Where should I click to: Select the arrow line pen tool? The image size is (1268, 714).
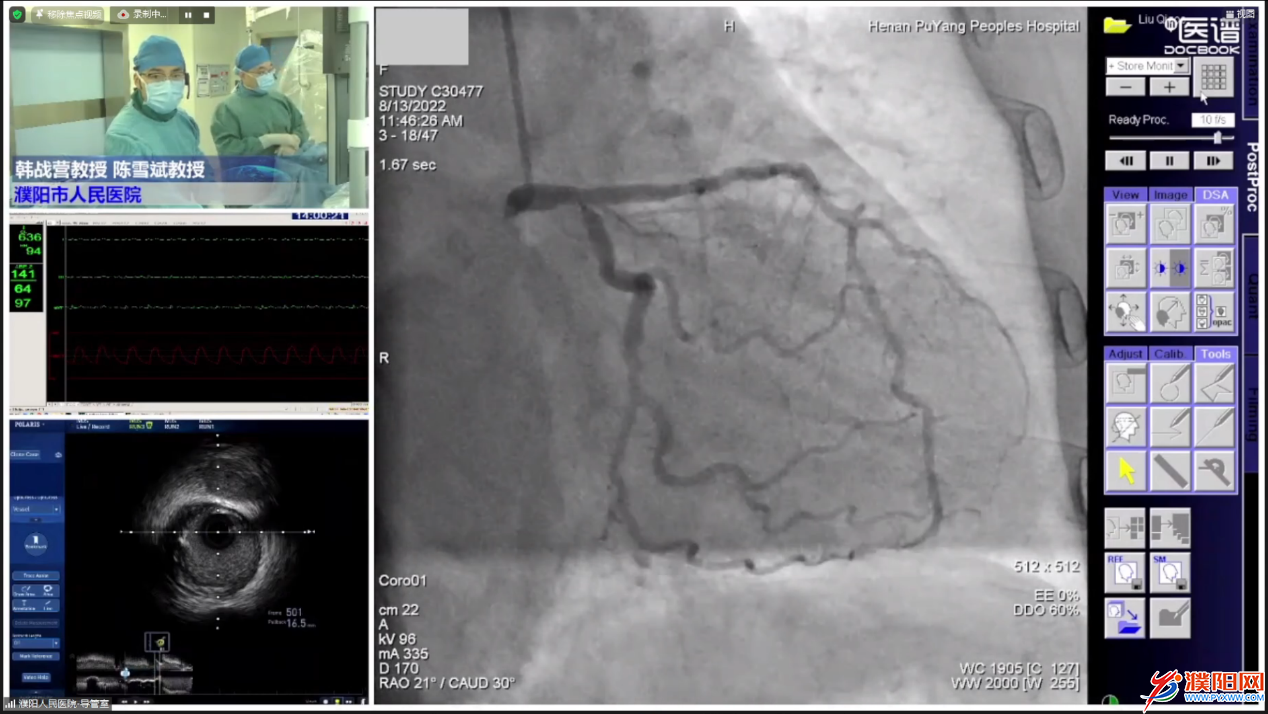[x=1169, y=427]
